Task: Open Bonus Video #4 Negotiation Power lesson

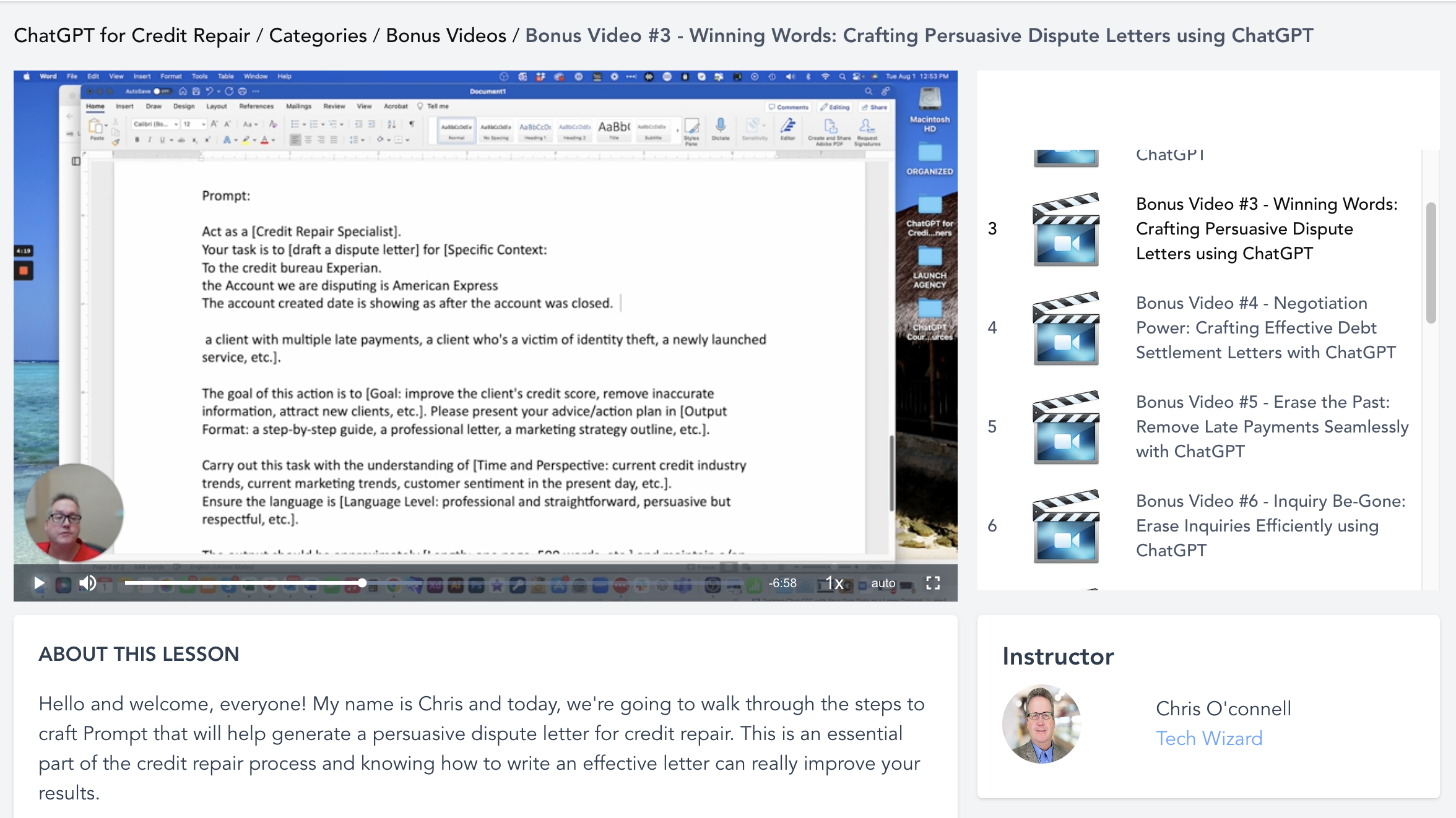Action: click(x=1266, y=327)
